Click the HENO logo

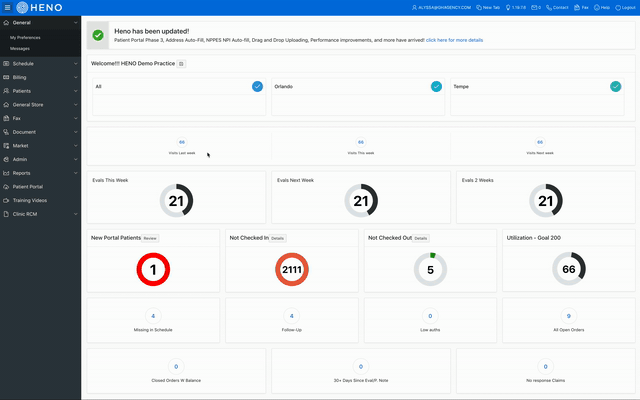click(40, 7)
